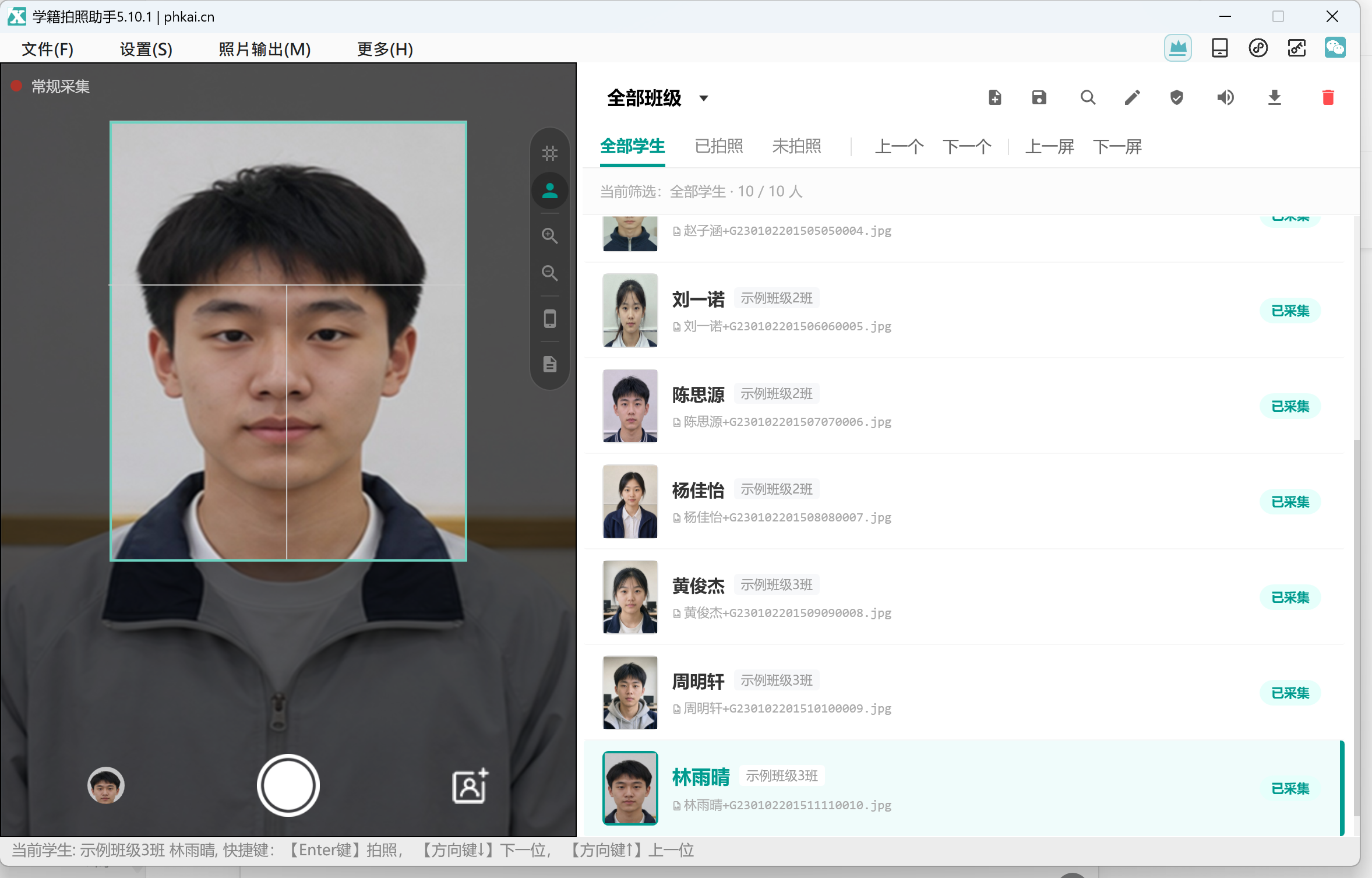Zoom out the camera view
Screen dimensions: 1372x878
(x=549, y=273)
